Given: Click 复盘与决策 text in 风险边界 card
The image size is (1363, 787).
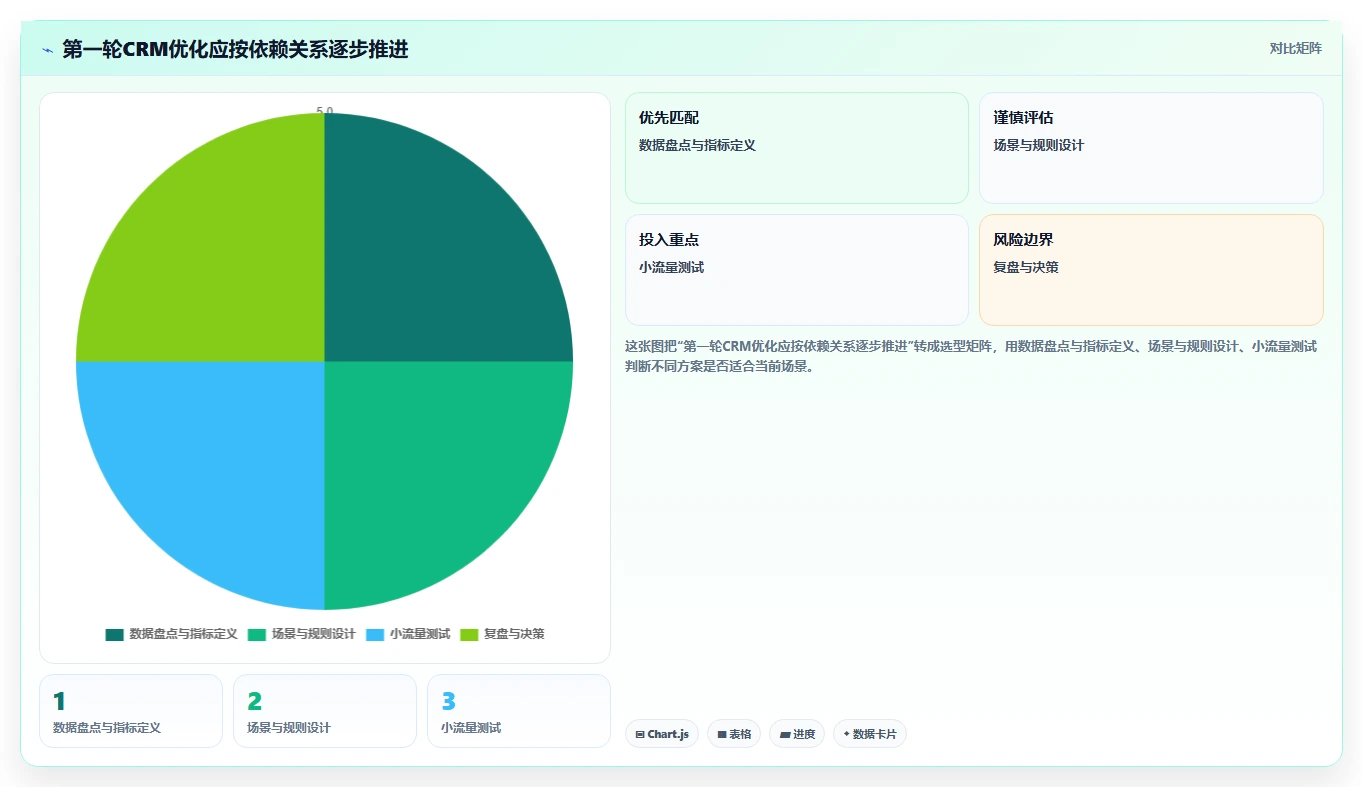Looking at the screenshot, I should (1026, 268).
